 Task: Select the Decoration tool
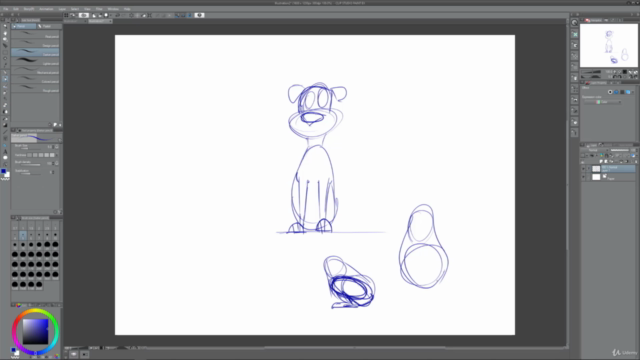coord(5,98)
